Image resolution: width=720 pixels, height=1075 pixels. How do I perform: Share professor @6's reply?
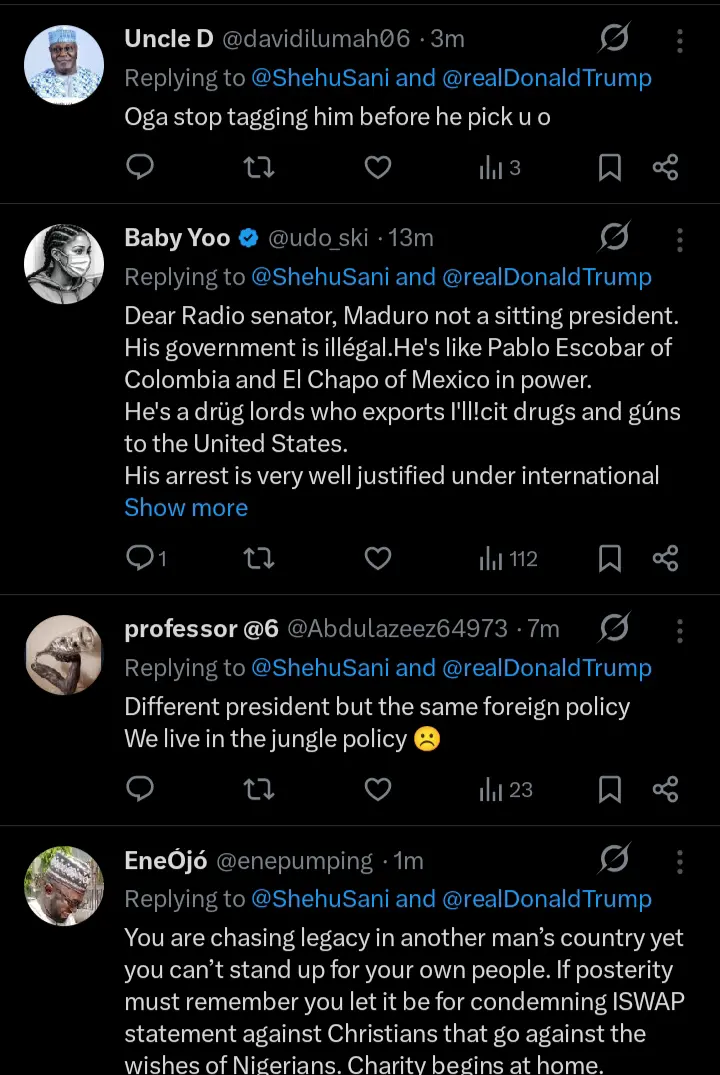(x=666, y=790)
